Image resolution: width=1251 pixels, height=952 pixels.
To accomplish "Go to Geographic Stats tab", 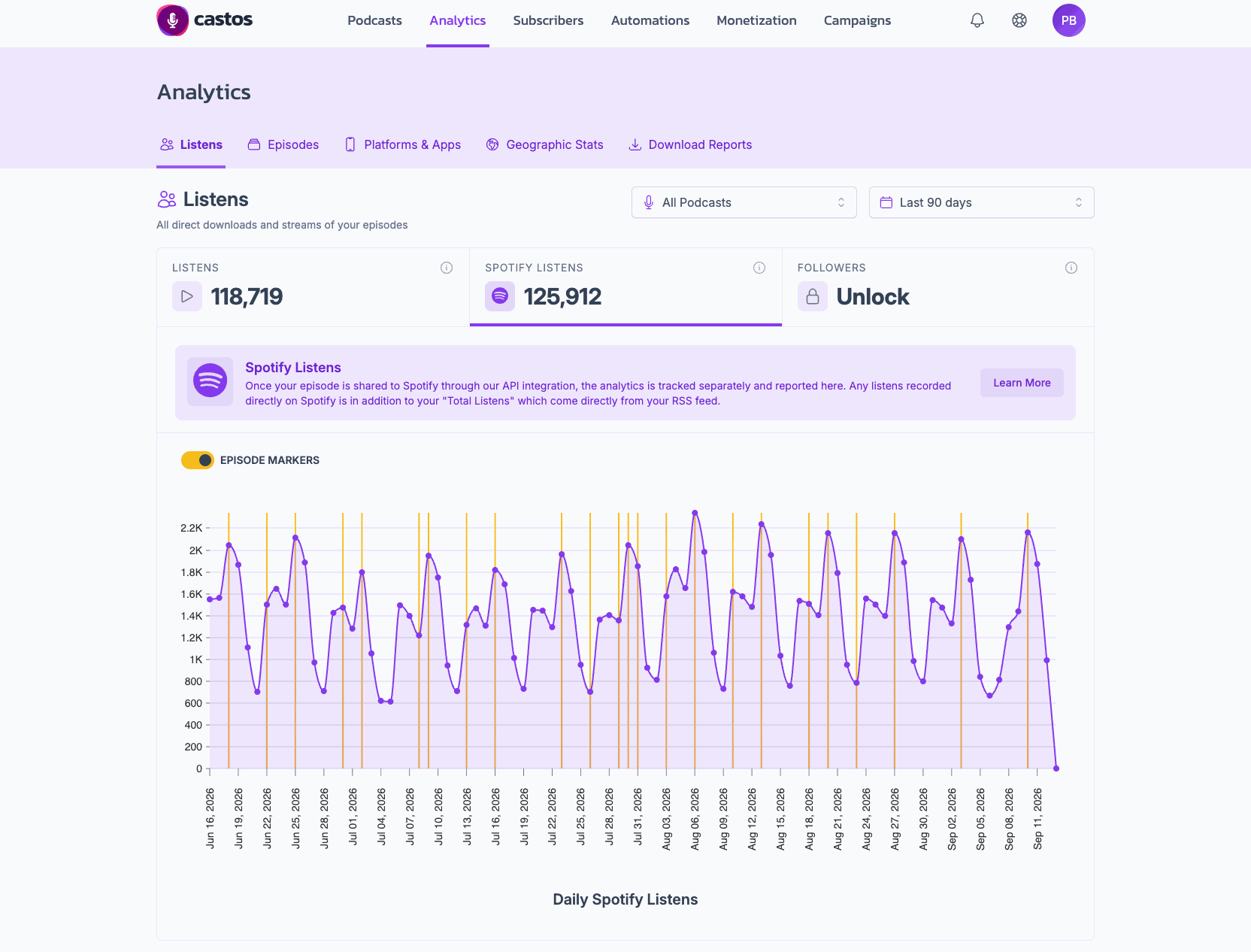I will click(x=544, y=144).
